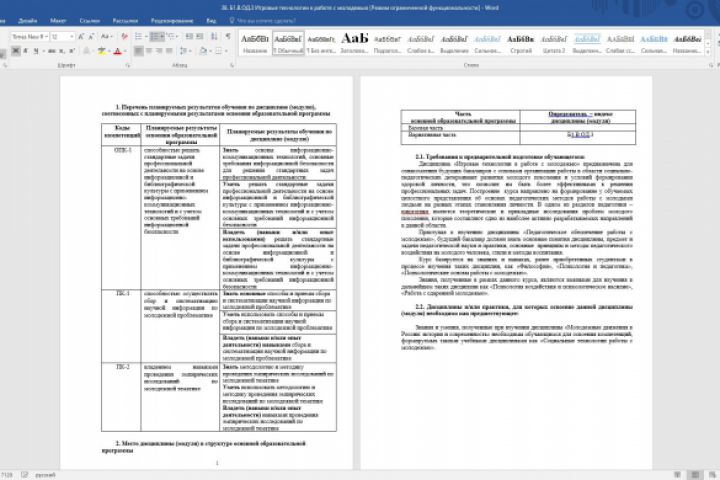Apply yellow text highlight color
This screenshot has width=720, height=480.
pos(101,51)
